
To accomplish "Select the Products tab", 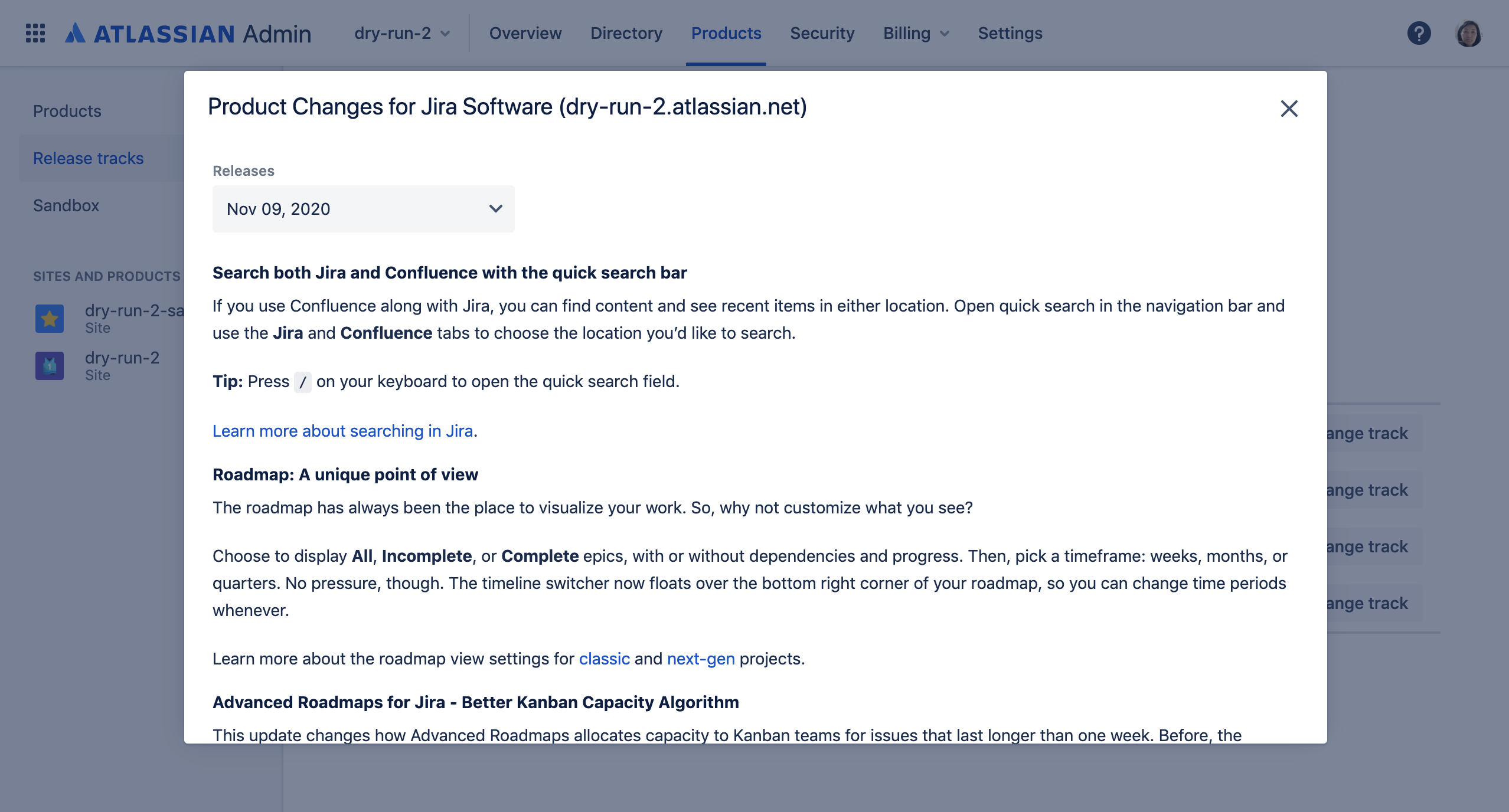I will pyautogui.click(x=726, y=33).
